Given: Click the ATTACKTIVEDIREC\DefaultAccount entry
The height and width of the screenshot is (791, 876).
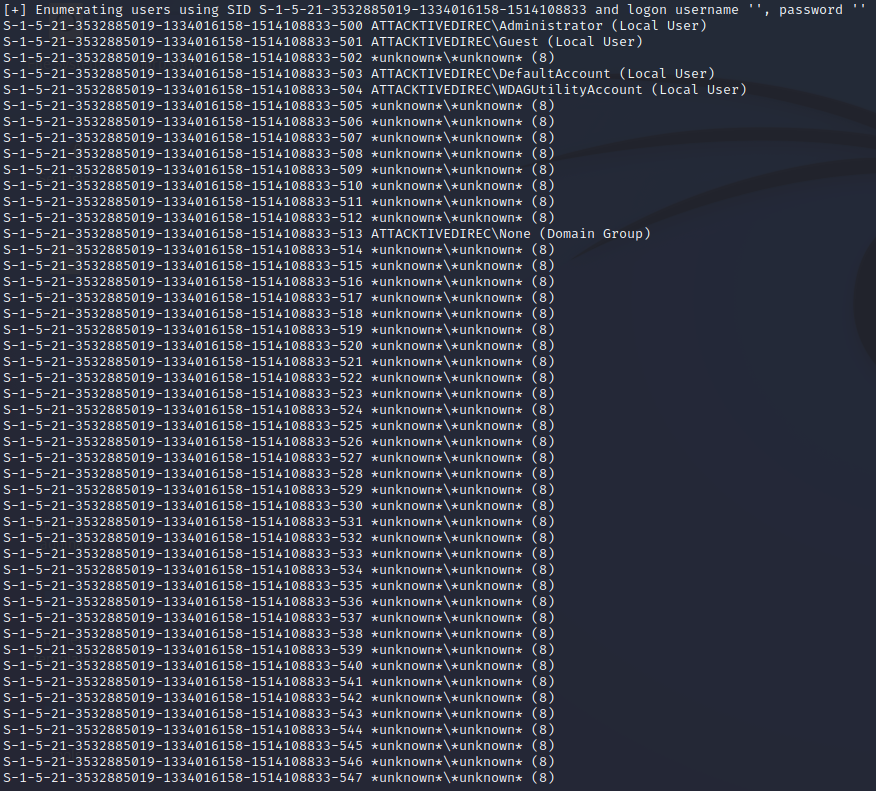Looking at the screenshot, I should [x=490, y=73].
